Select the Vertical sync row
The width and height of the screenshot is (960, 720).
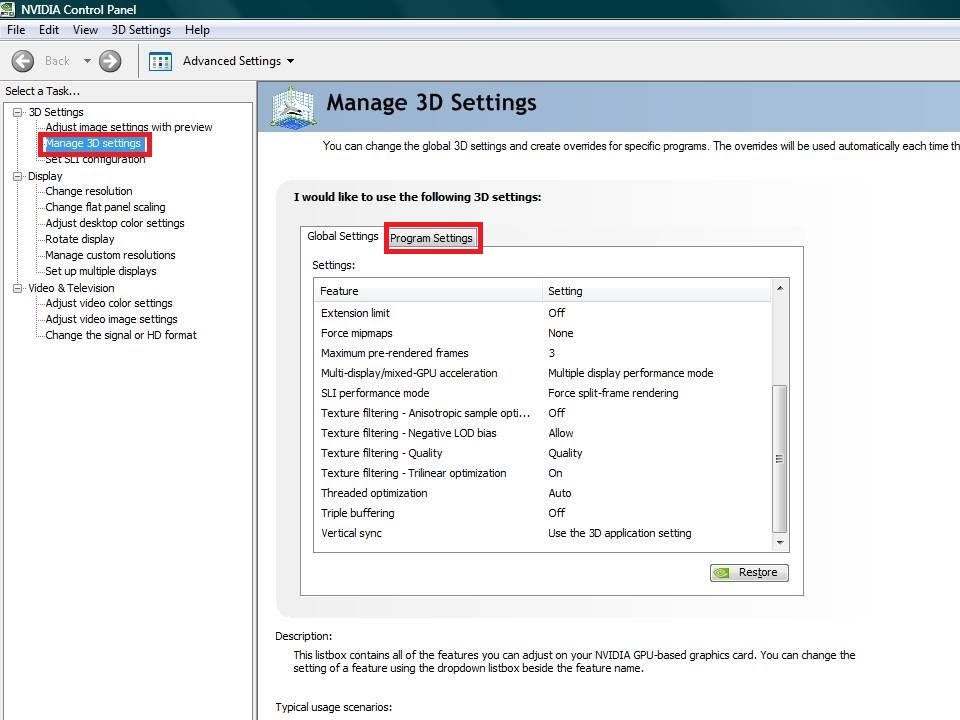coord(543,533)
